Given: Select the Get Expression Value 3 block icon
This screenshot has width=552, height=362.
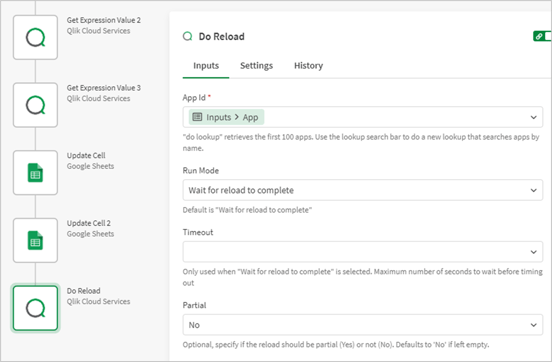Looking at the screenshot, I should pos(35,105).
